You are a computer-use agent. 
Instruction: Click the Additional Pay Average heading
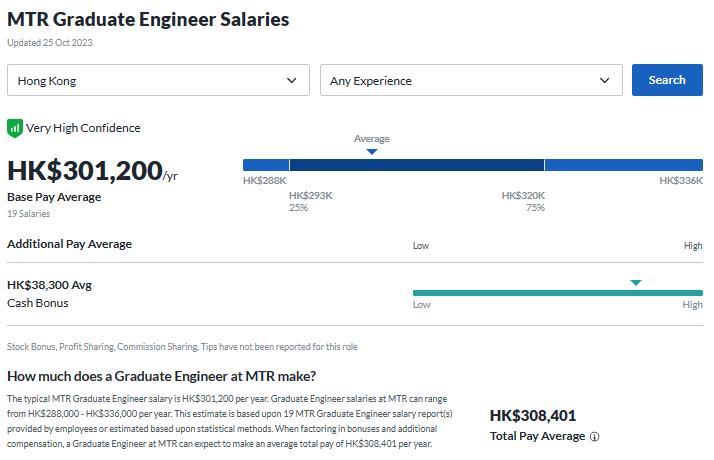tap(69, 244)
